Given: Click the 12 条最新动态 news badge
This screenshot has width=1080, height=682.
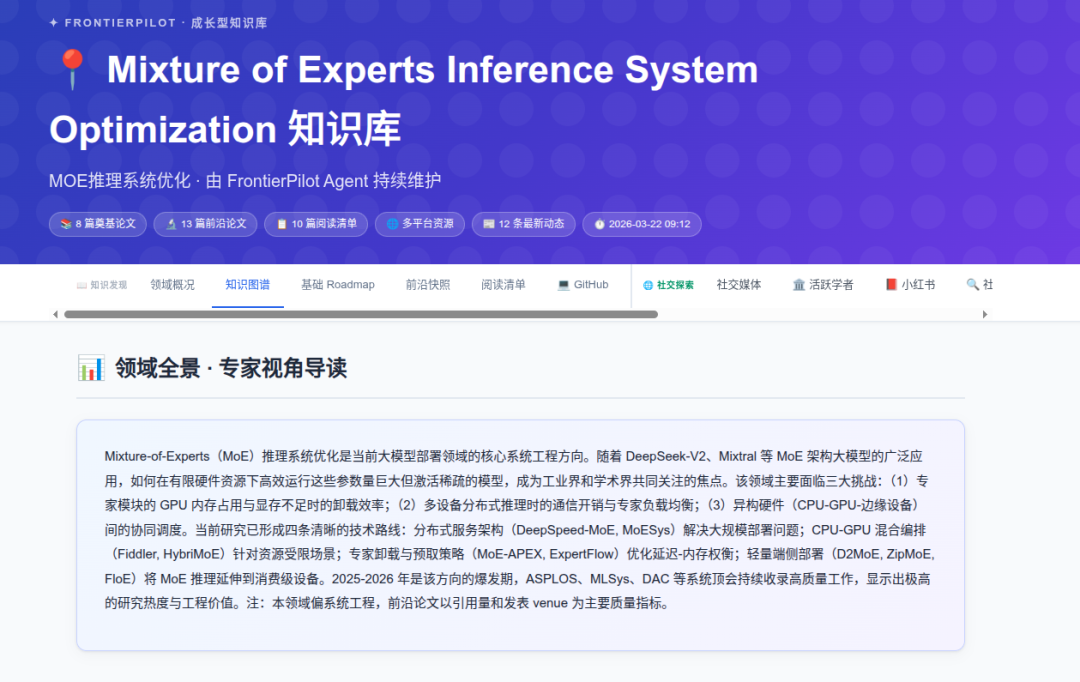Looking at the screenshot, I should pos(523,224).
